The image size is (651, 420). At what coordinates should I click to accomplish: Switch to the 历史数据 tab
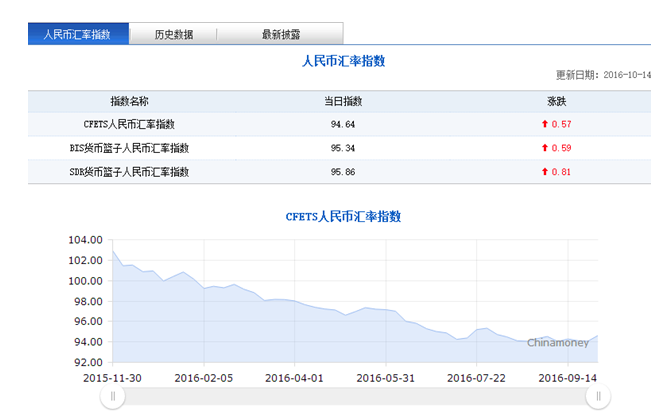coord(174,34)
